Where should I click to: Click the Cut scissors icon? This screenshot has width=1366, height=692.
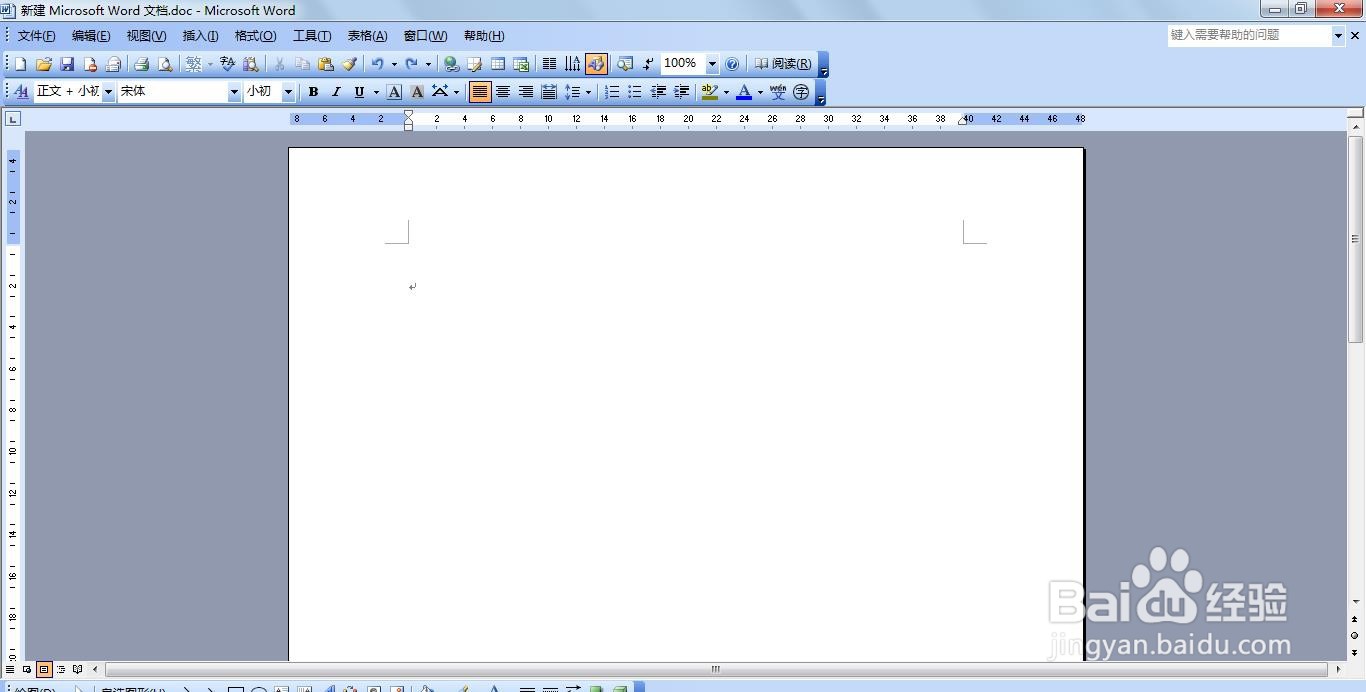click(279, 64)
